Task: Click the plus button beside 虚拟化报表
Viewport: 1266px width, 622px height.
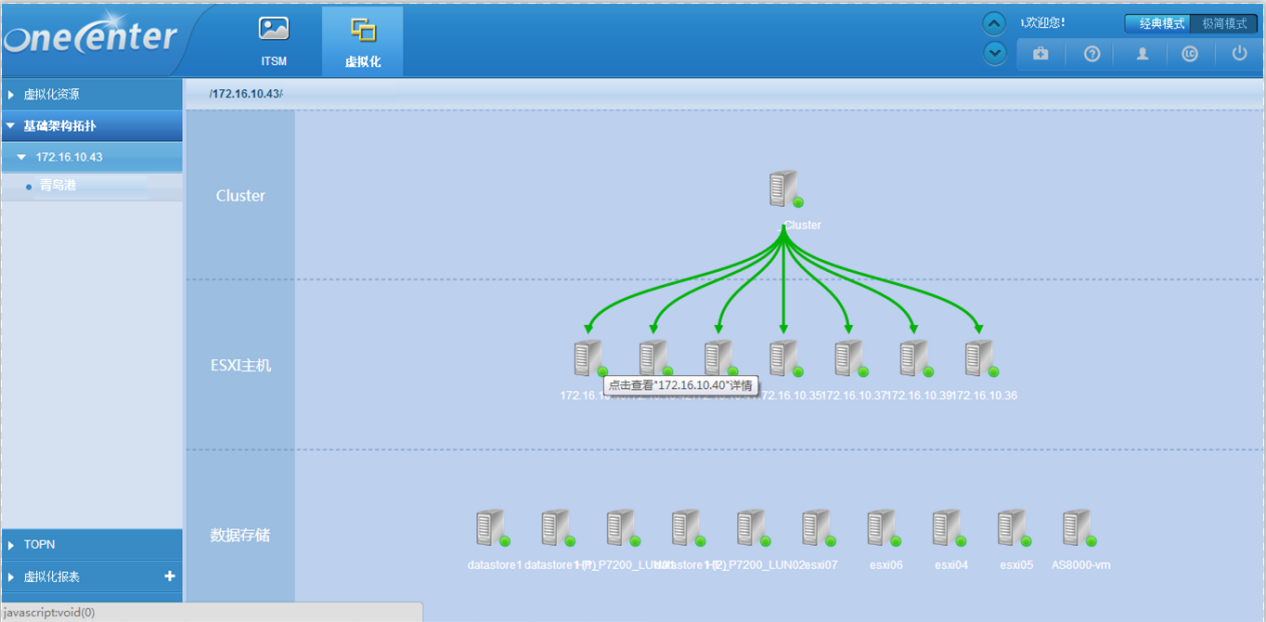Action: 169,576
